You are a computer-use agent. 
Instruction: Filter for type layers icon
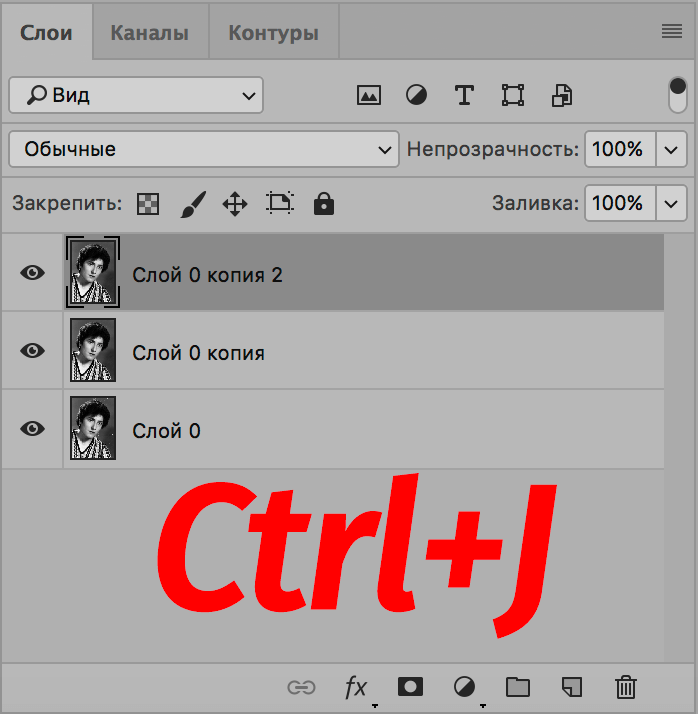tap(464, 95)
